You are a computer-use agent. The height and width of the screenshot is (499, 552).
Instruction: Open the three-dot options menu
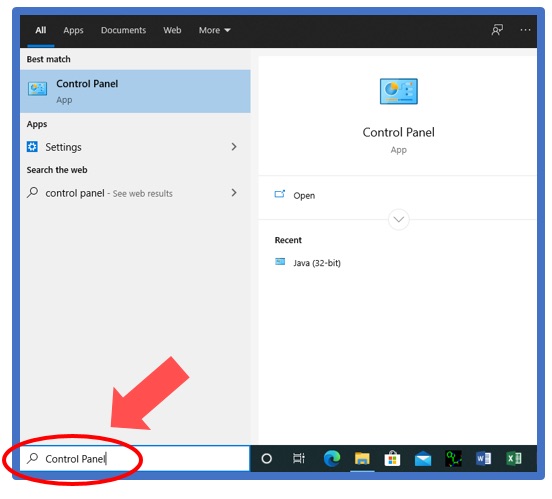coord(525,30)
